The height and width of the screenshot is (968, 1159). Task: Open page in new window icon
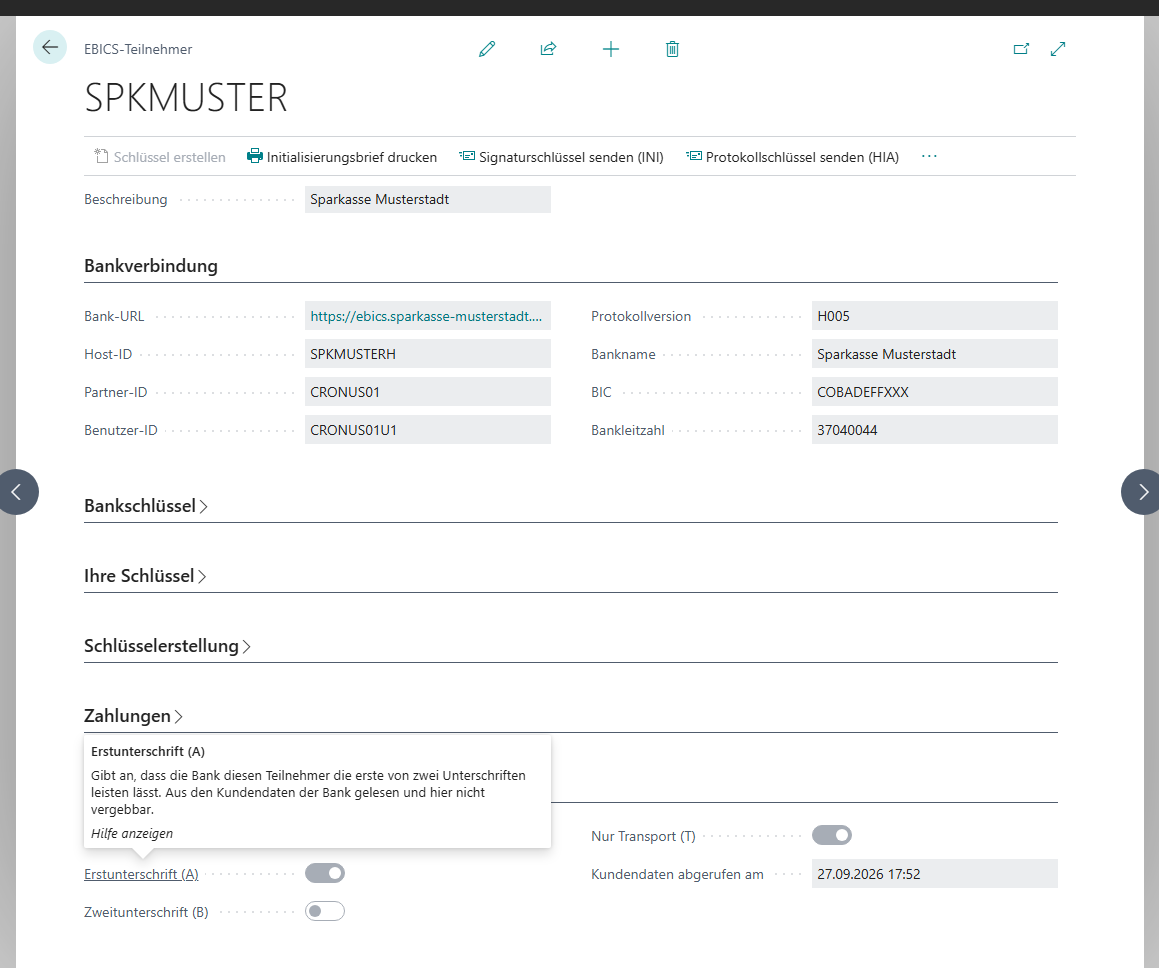pos(1021,50)
